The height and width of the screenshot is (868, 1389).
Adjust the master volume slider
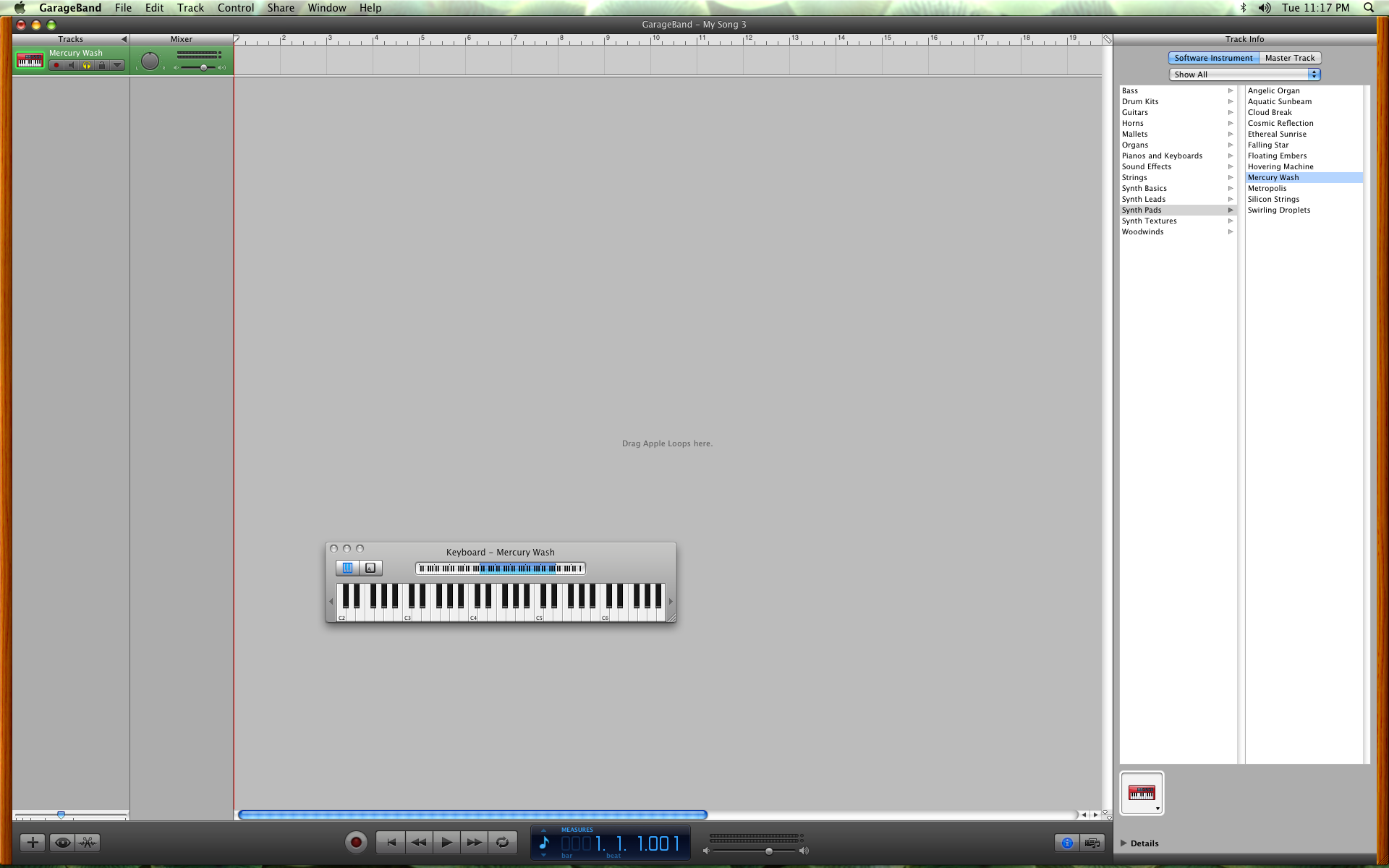pos(768,851)
